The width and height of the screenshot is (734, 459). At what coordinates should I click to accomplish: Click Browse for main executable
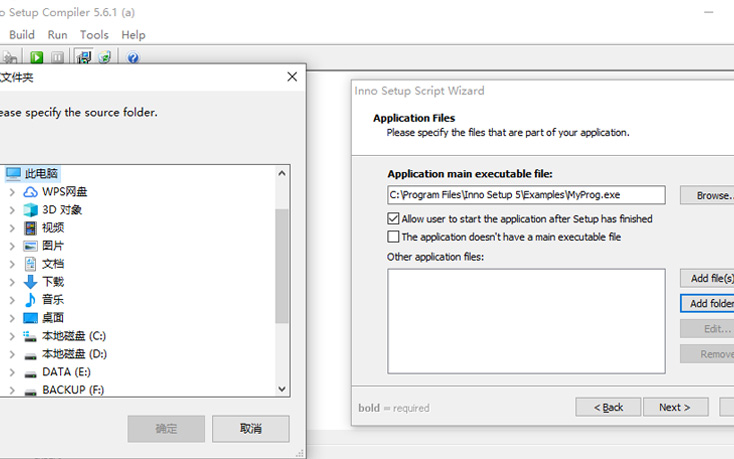point(707,195)
